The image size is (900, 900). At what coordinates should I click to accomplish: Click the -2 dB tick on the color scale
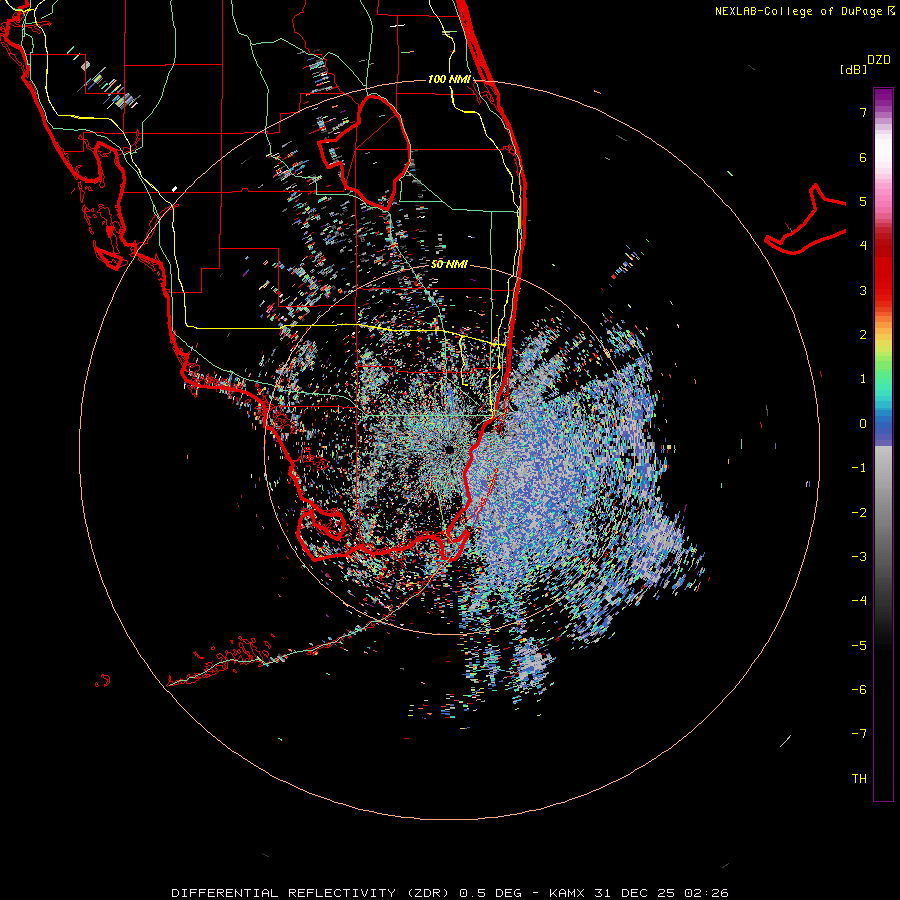(x=859, y=512)
